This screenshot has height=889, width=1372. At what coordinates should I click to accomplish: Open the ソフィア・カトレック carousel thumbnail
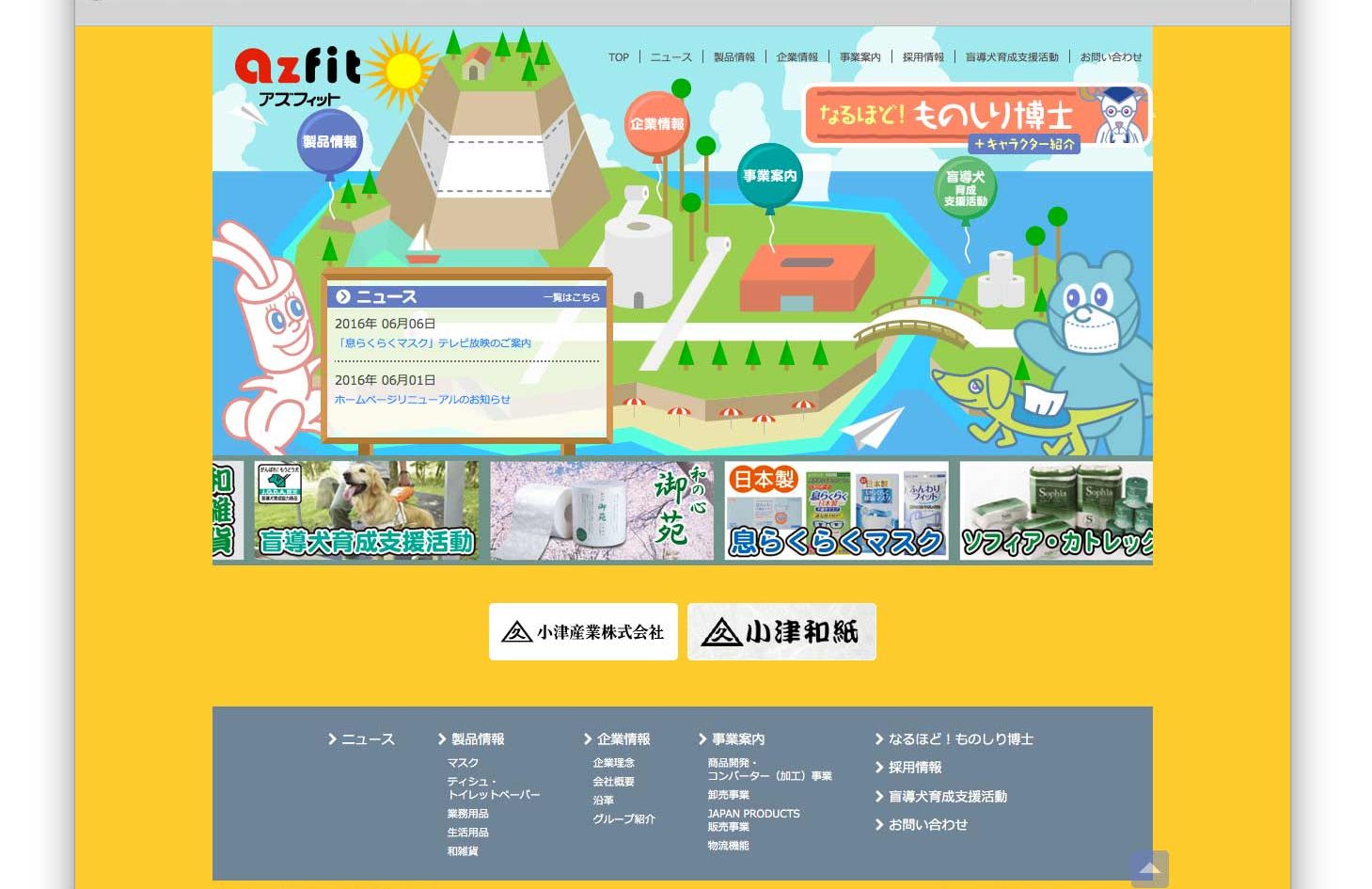coord(1056,511)
